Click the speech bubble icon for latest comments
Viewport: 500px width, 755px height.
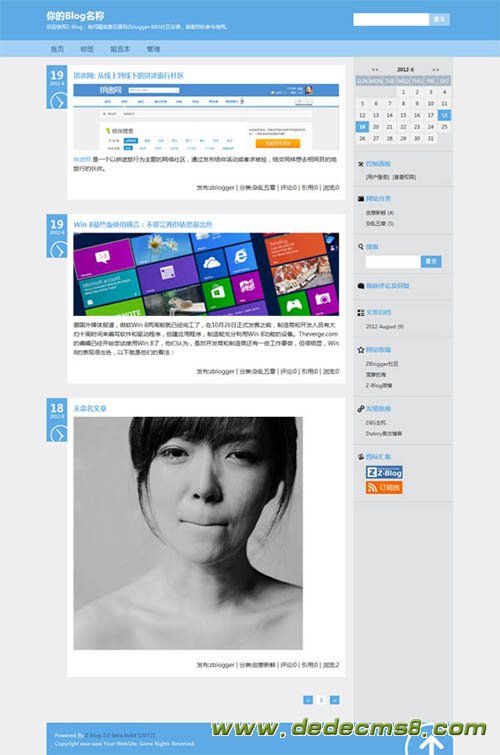coord(361,286)
